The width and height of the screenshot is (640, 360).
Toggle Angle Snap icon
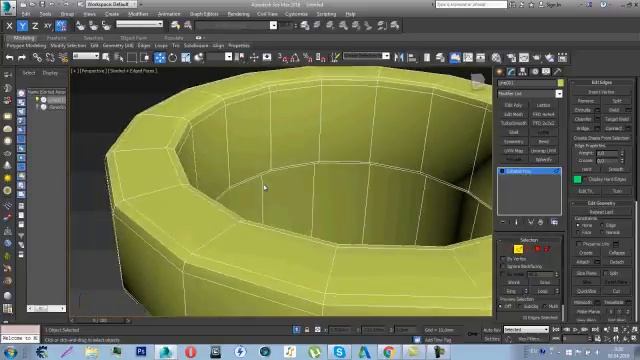pos(295,58)
